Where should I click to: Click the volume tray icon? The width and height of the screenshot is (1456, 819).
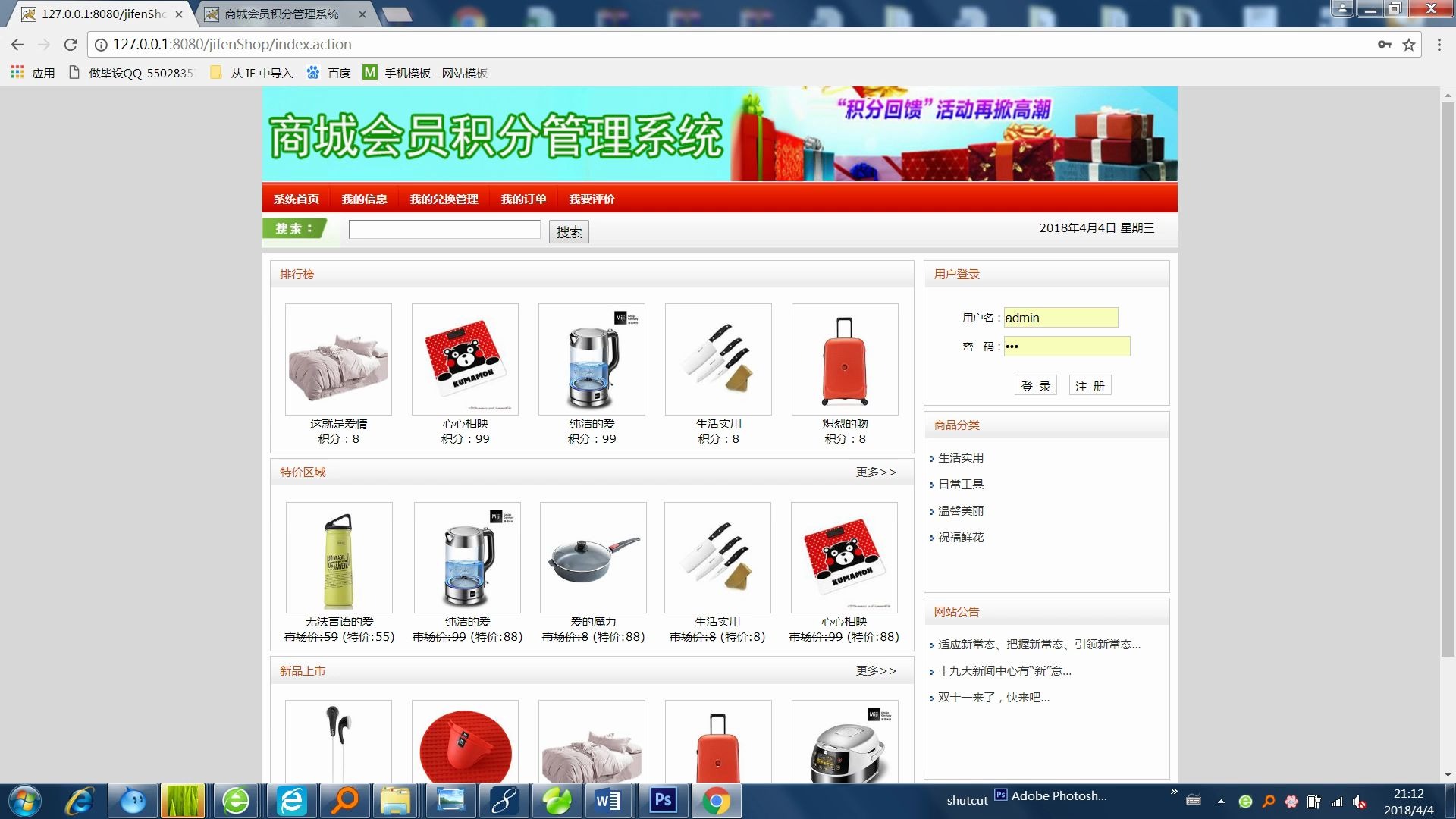(1359, 802)
